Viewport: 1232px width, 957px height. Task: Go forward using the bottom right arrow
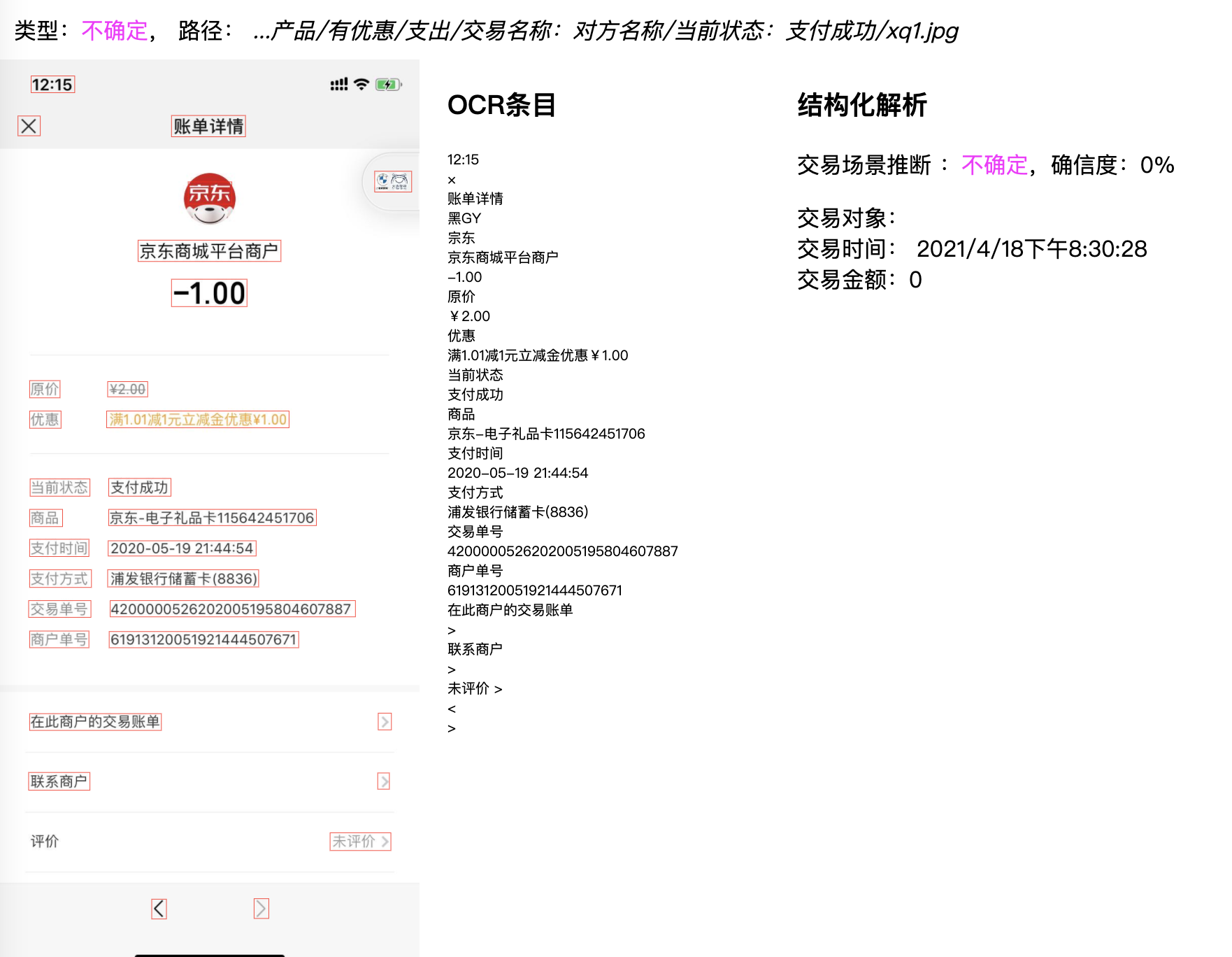[x=261, y=909]
